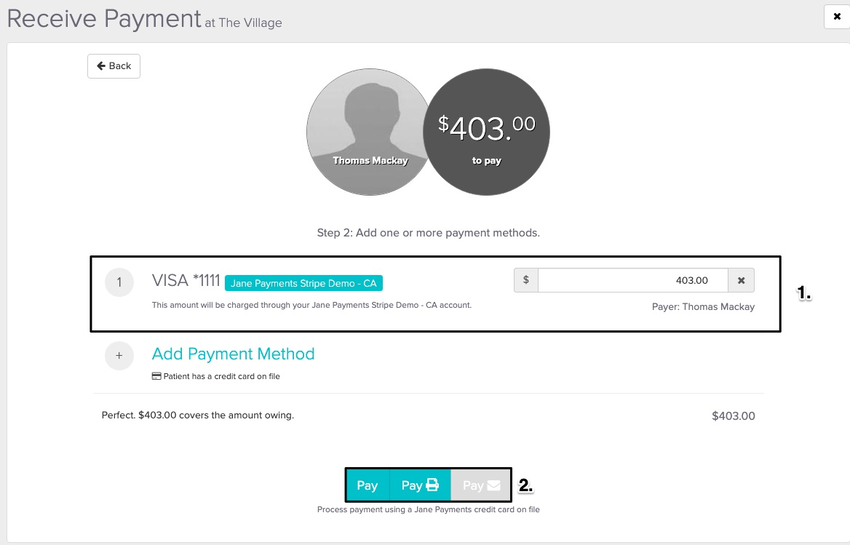
Task: Select the number 1 payment step circle
Action: (x=119, y=283)
